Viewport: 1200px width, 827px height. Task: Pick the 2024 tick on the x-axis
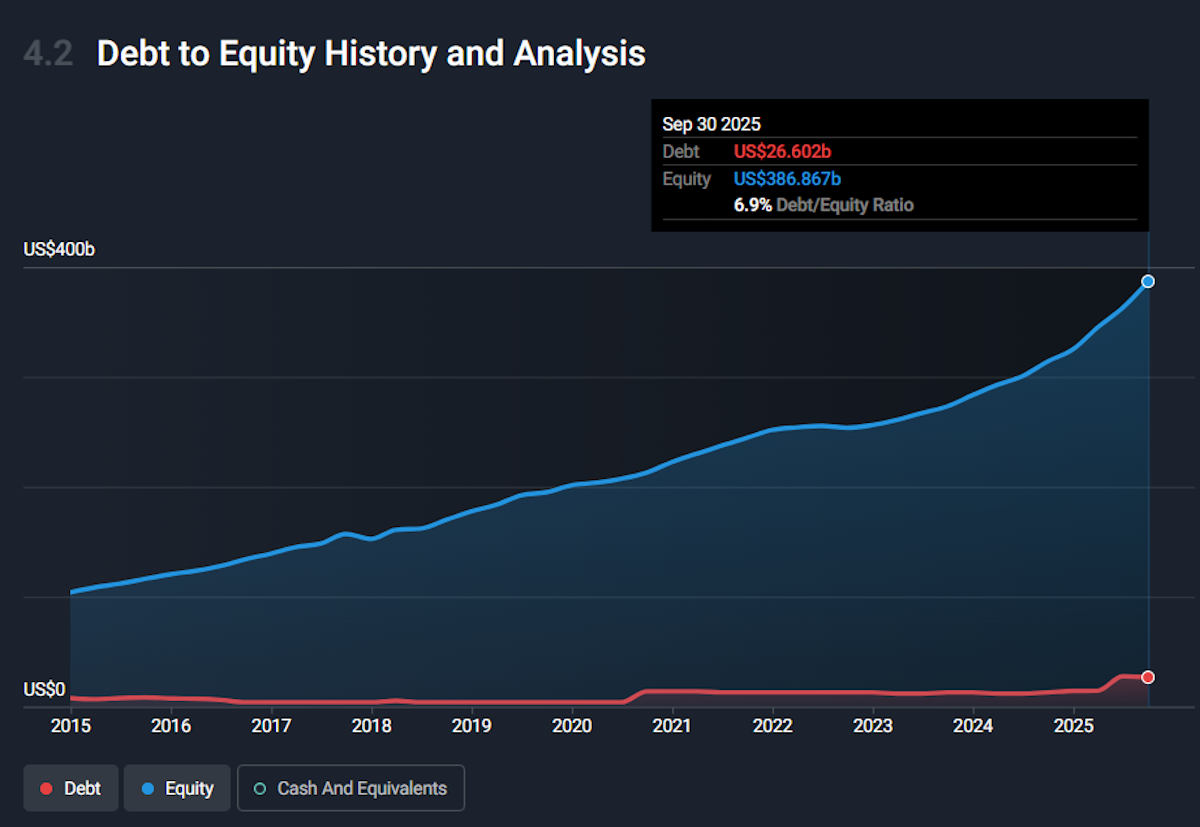tap(973, 724)
